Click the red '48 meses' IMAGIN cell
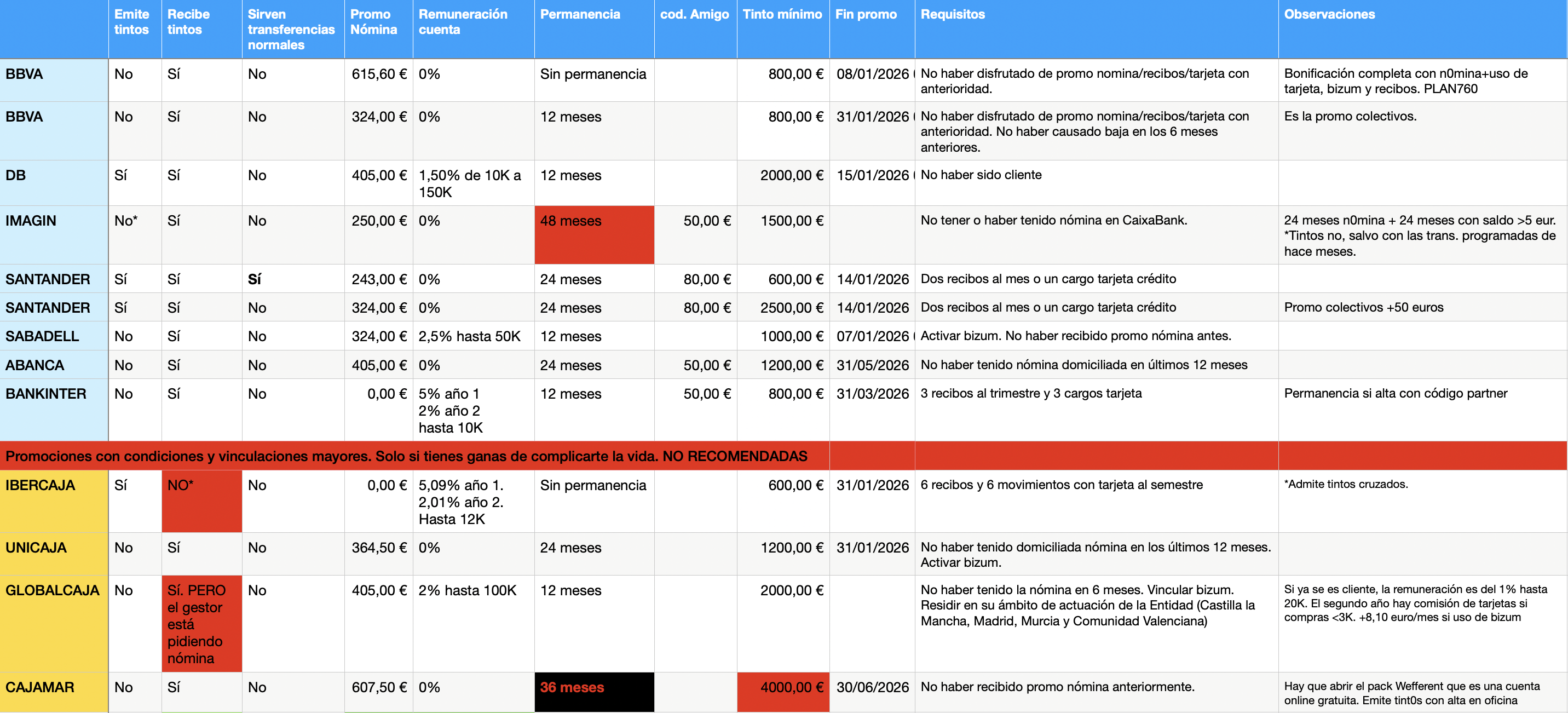This screenshot has height=713, width=1568. [593, 234]
